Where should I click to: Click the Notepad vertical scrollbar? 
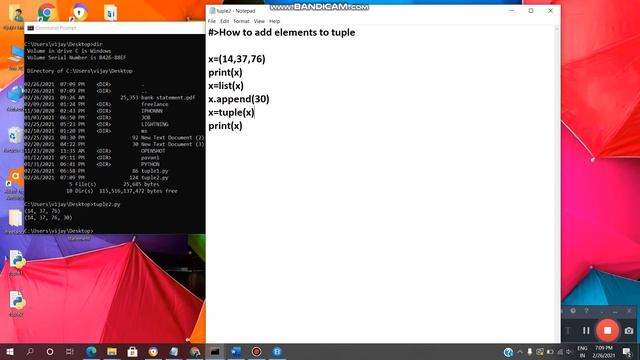point(557,184)
